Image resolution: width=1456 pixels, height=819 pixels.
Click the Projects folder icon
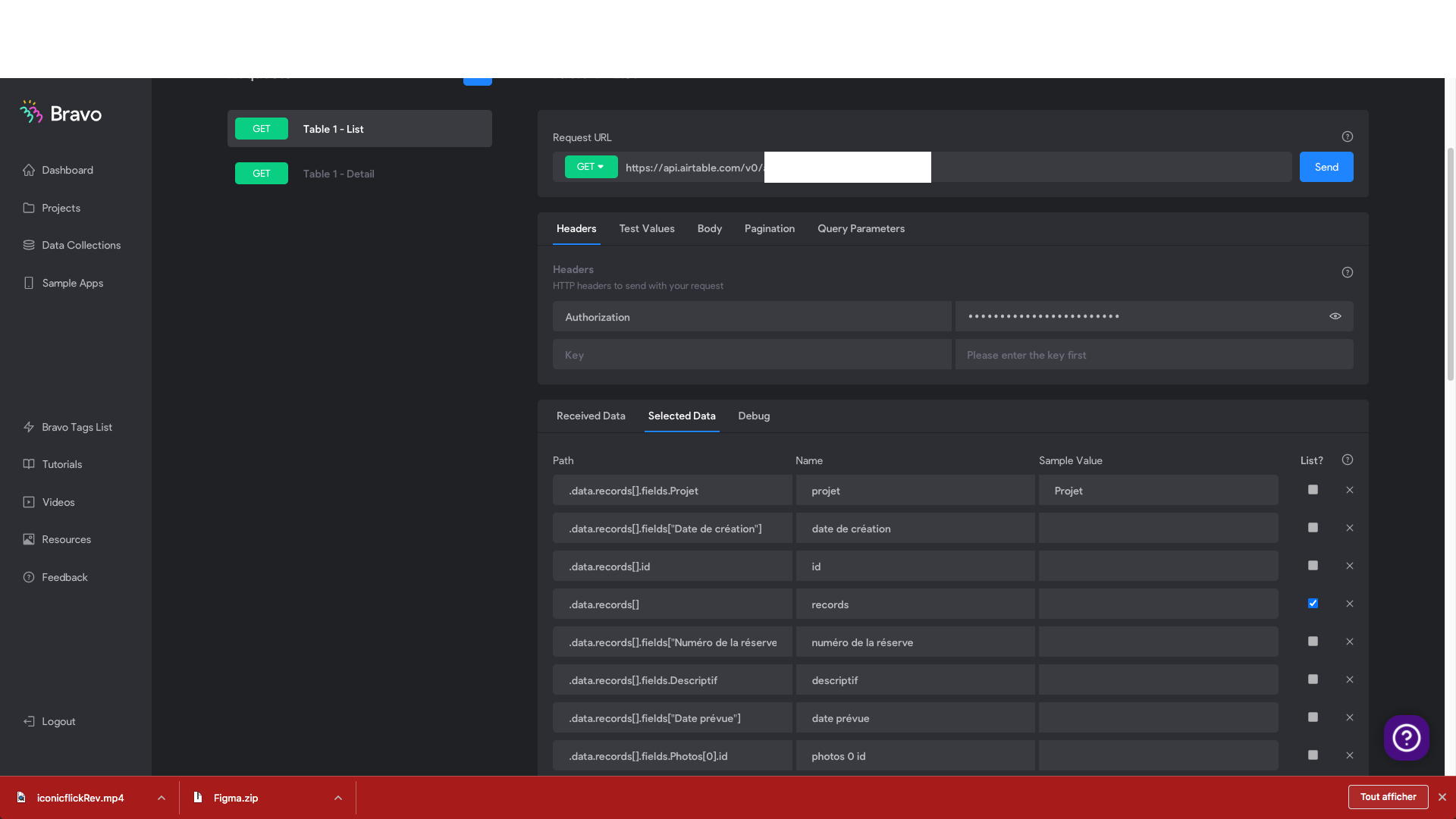pyautogui.click(x=29, y=208)
